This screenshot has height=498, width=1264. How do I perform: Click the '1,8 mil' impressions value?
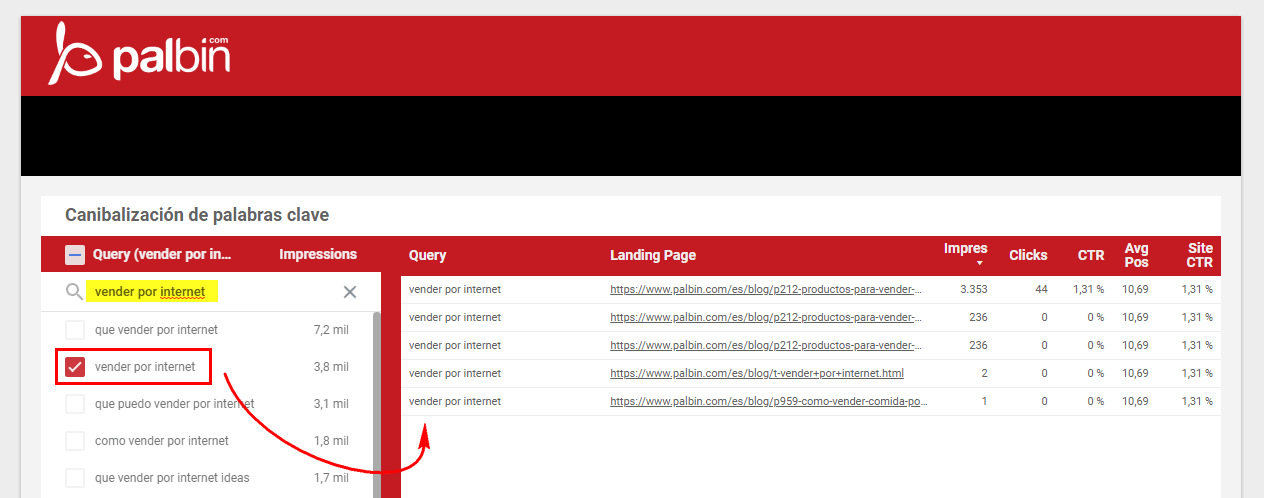(x=331, y=441)
